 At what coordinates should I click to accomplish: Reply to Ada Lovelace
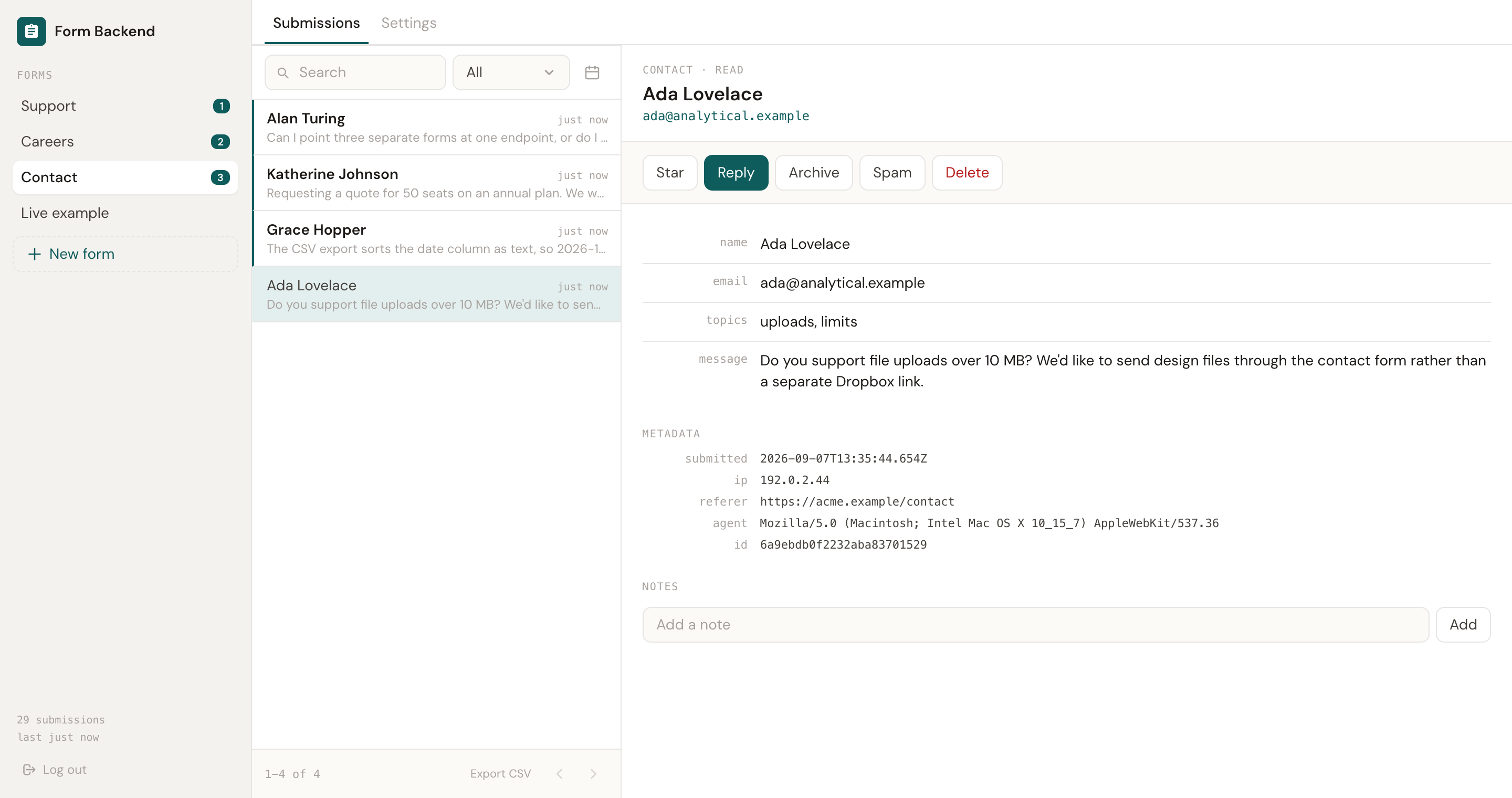tap(736, 173)
